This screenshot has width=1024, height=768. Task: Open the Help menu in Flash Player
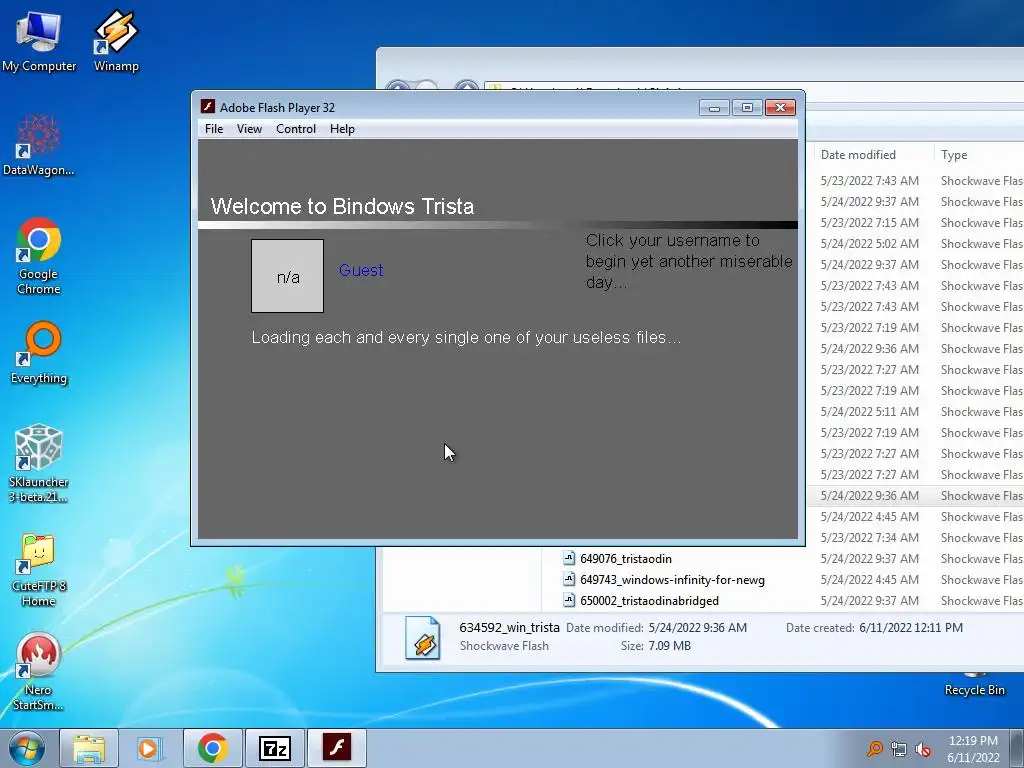[x=342, y=129]
